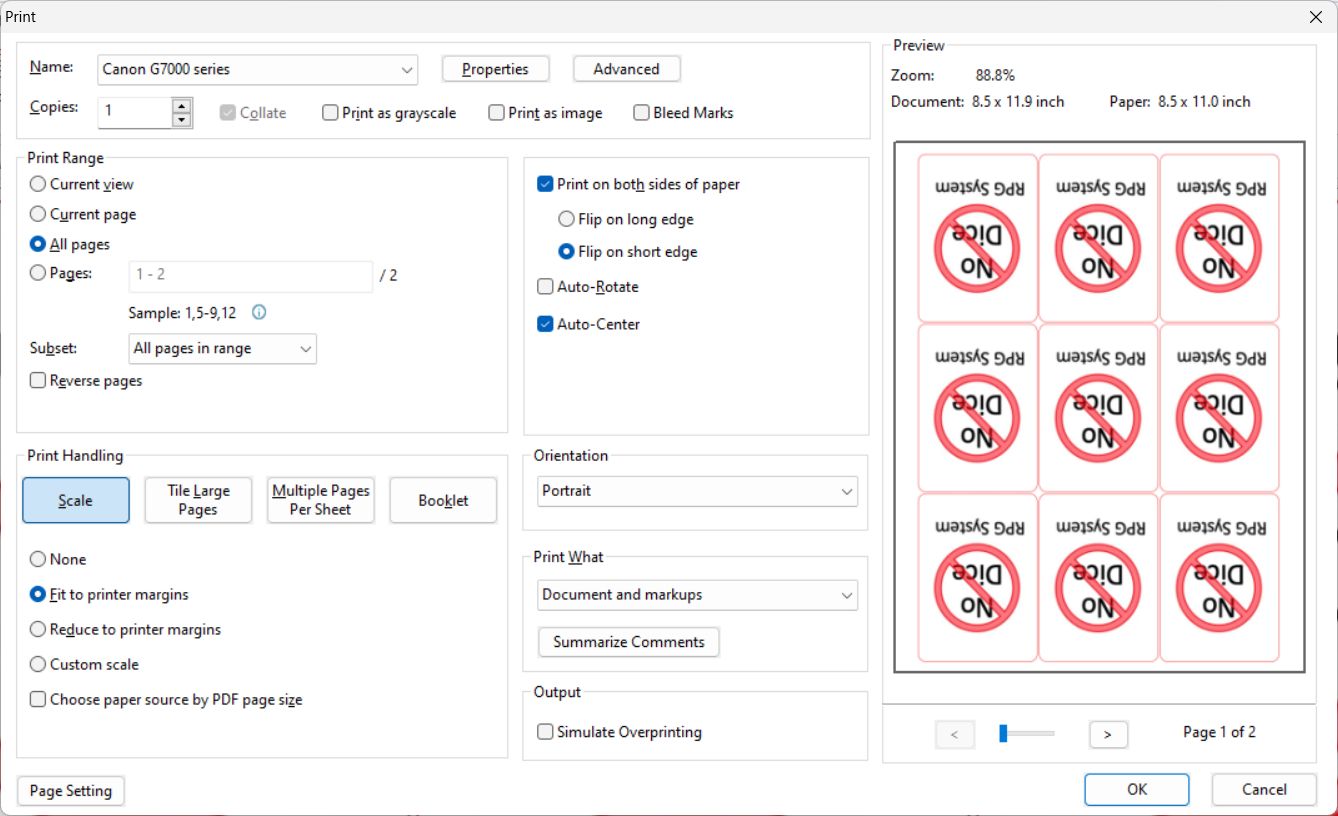The height and width of the screenshot is (816, 1338).
Task: Increase copies with the up spinner arrow
Action: point(181,105)
